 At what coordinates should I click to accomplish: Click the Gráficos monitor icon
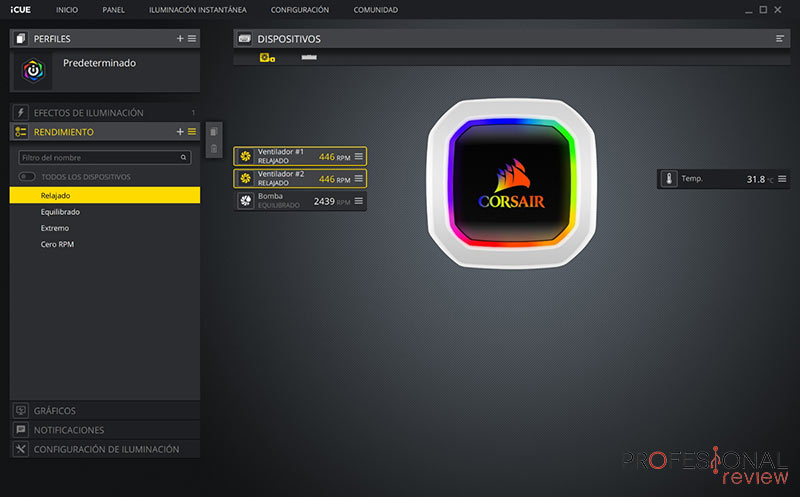pyautogui.click(x=20, y=411)
